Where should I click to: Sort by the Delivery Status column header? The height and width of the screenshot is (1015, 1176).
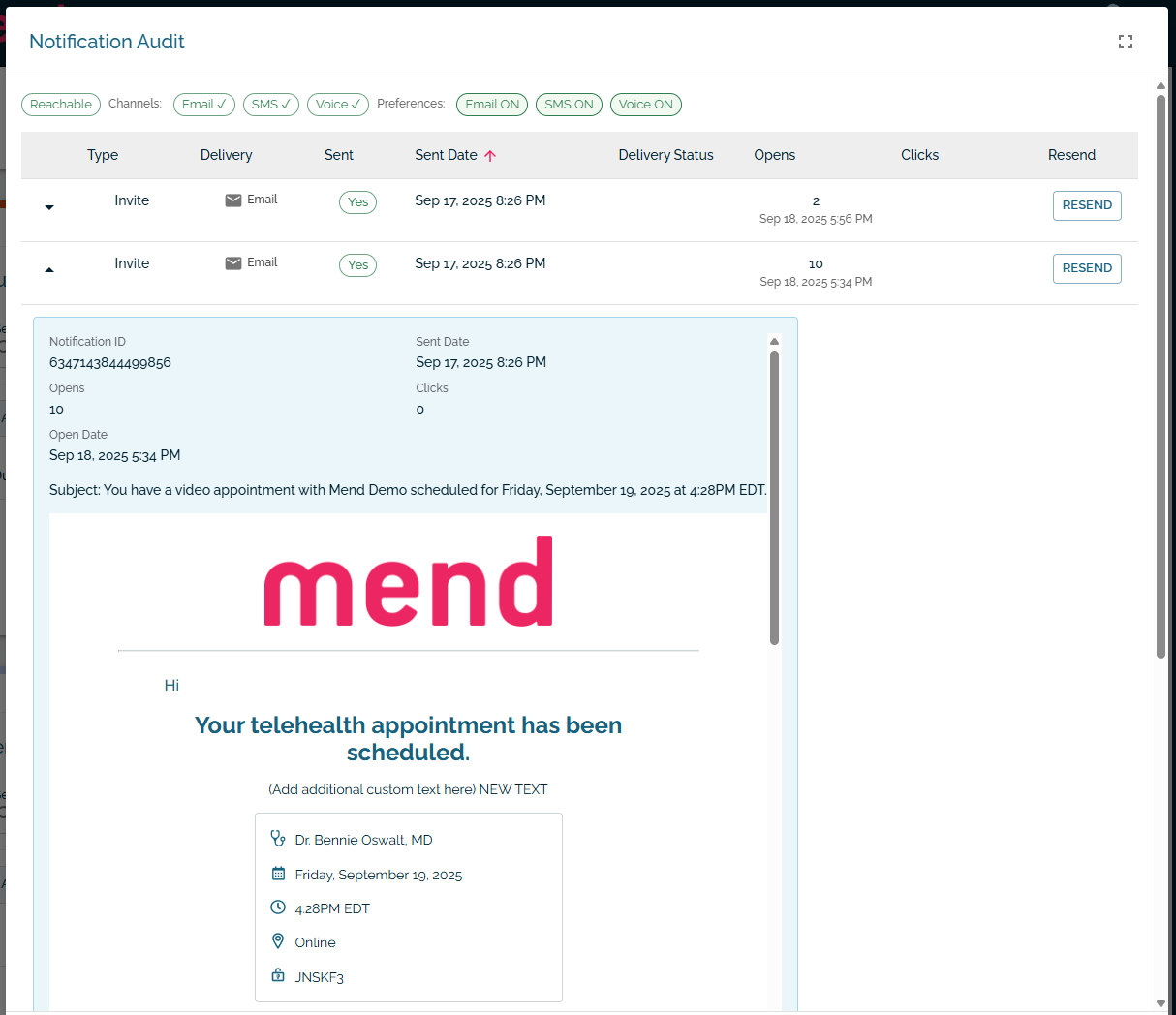pos(665,155)
